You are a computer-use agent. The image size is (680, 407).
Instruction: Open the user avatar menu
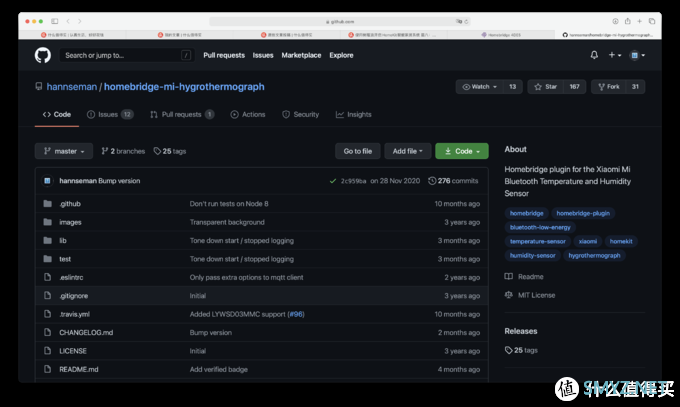coord(637,55)
